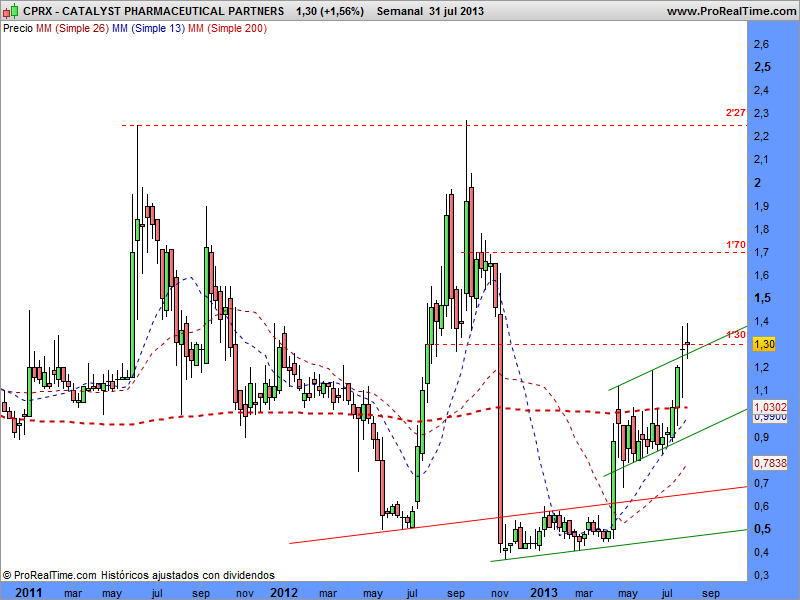Click the 1,2 tick on the price axis

pos(761,367)
